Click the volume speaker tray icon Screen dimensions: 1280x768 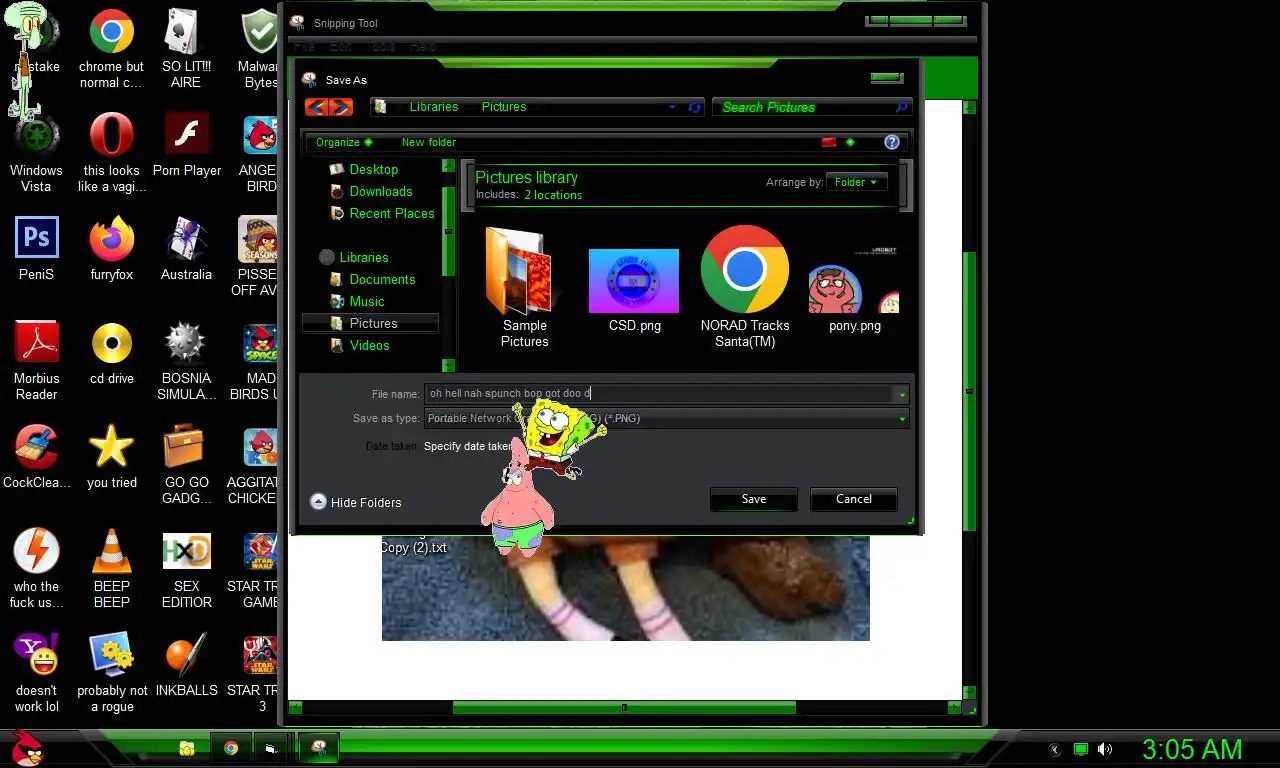click(1105, 749)
